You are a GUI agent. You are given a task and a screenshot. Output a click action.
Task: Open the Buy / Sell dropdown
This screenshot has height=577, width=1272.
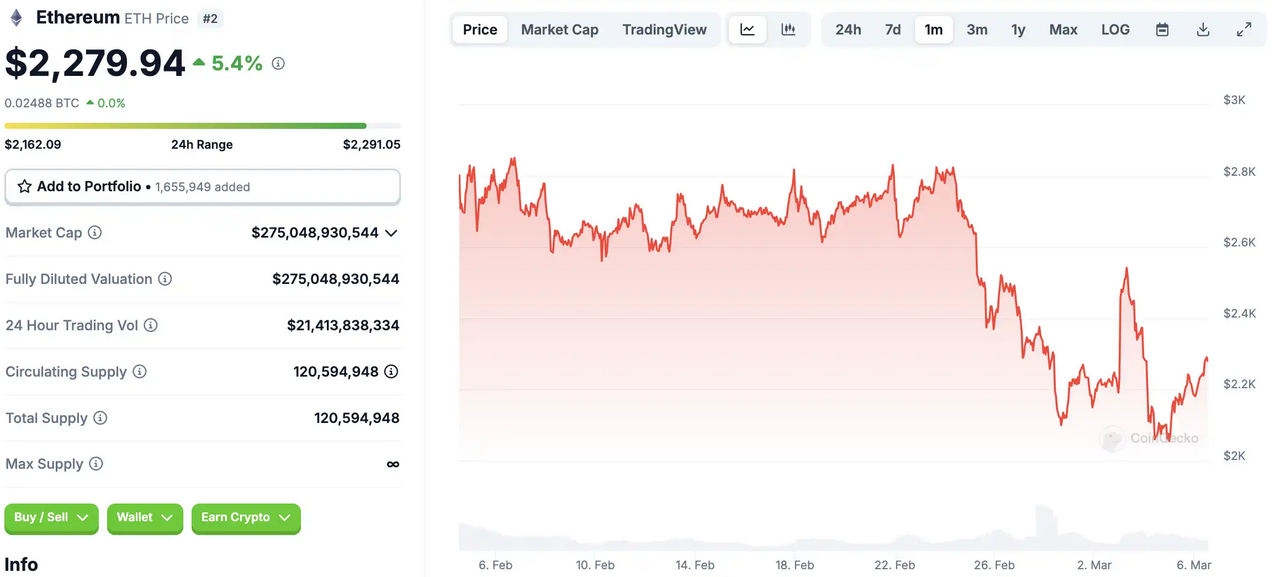pyautogui.click(x=51, y=518)
